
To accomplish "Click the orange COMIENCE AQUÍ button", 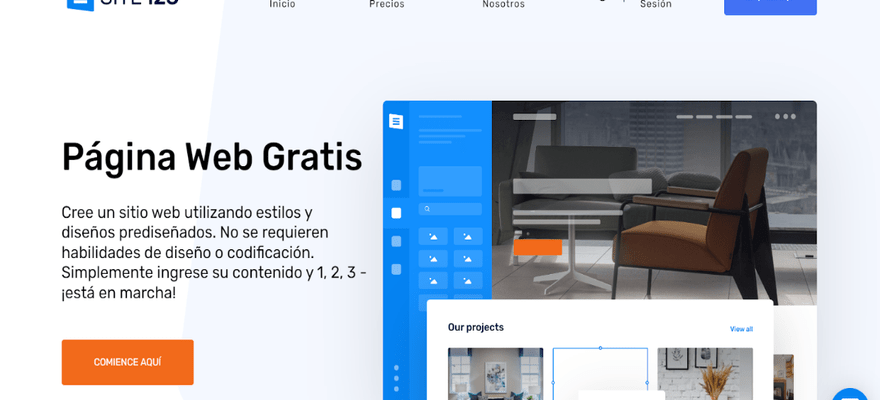I will coord(127,362).
